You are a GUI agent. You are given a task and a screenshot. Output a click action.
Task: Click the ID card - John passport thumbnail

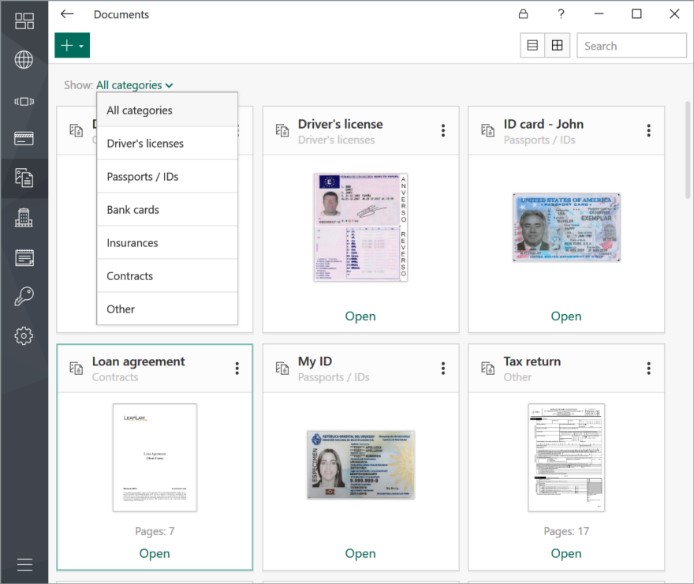[566, 227]
